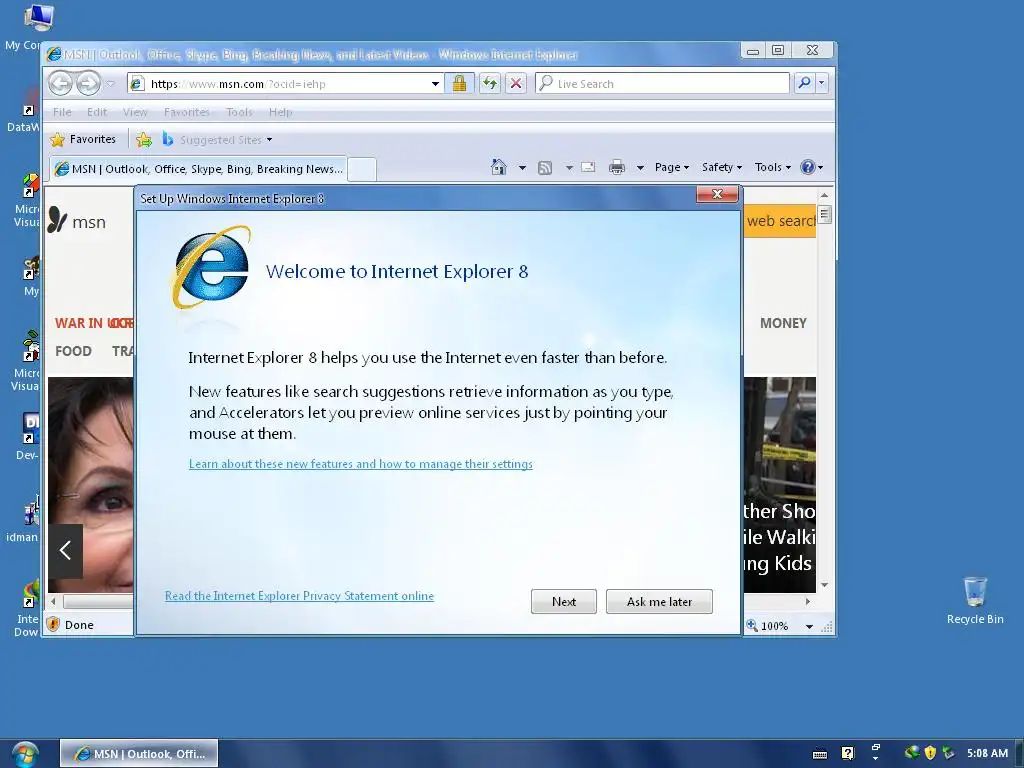The height and width of the screenshot is (768, 1024).
Task: Click the MONEY category on the MSN page
Action: coord(783,323)
